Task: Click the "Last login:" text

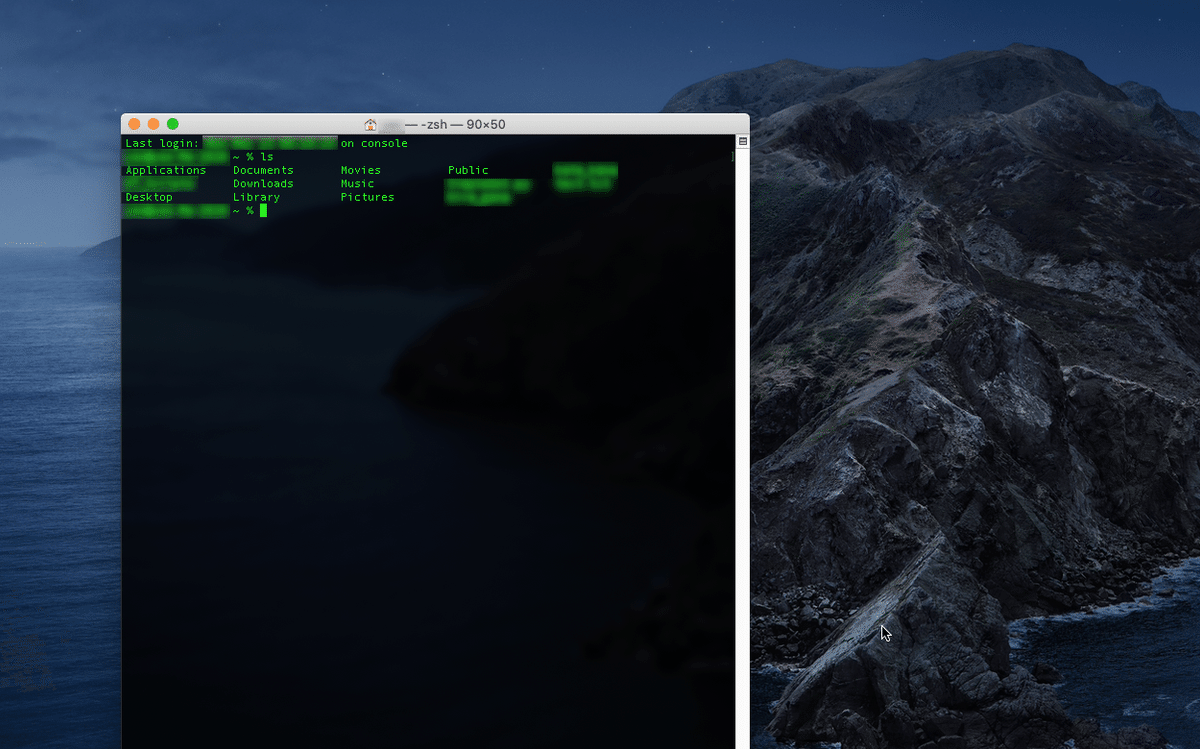Action: (162, 143)
